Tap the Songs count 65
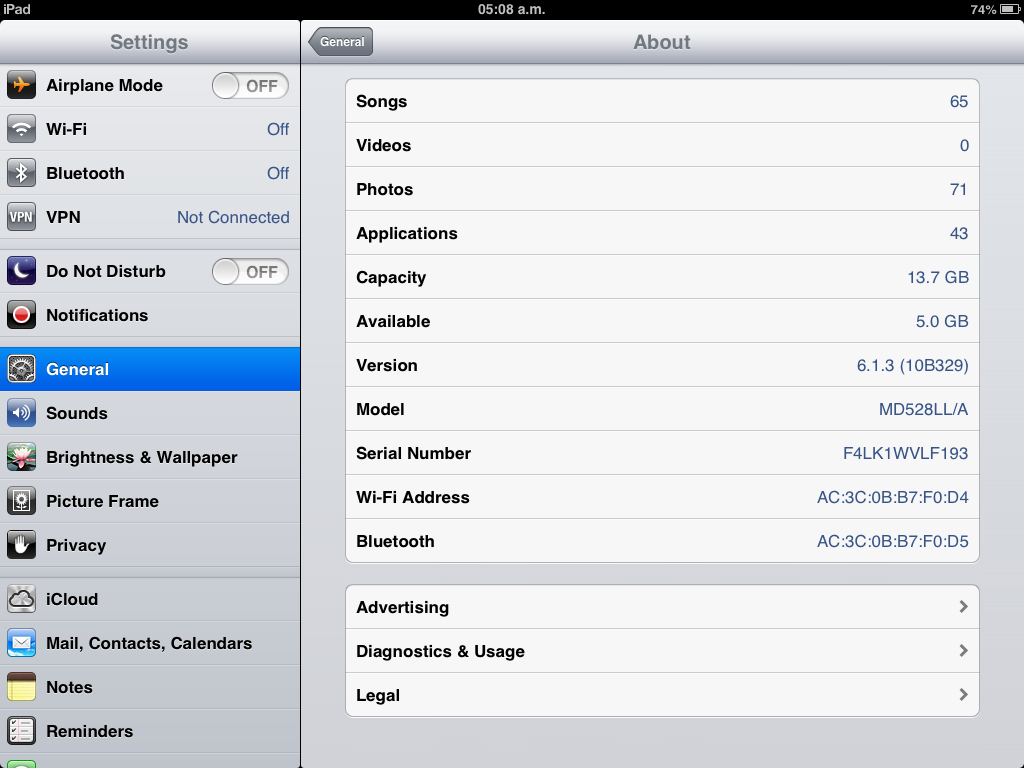This screenshot has width=1024, height=768. [959, 101]
